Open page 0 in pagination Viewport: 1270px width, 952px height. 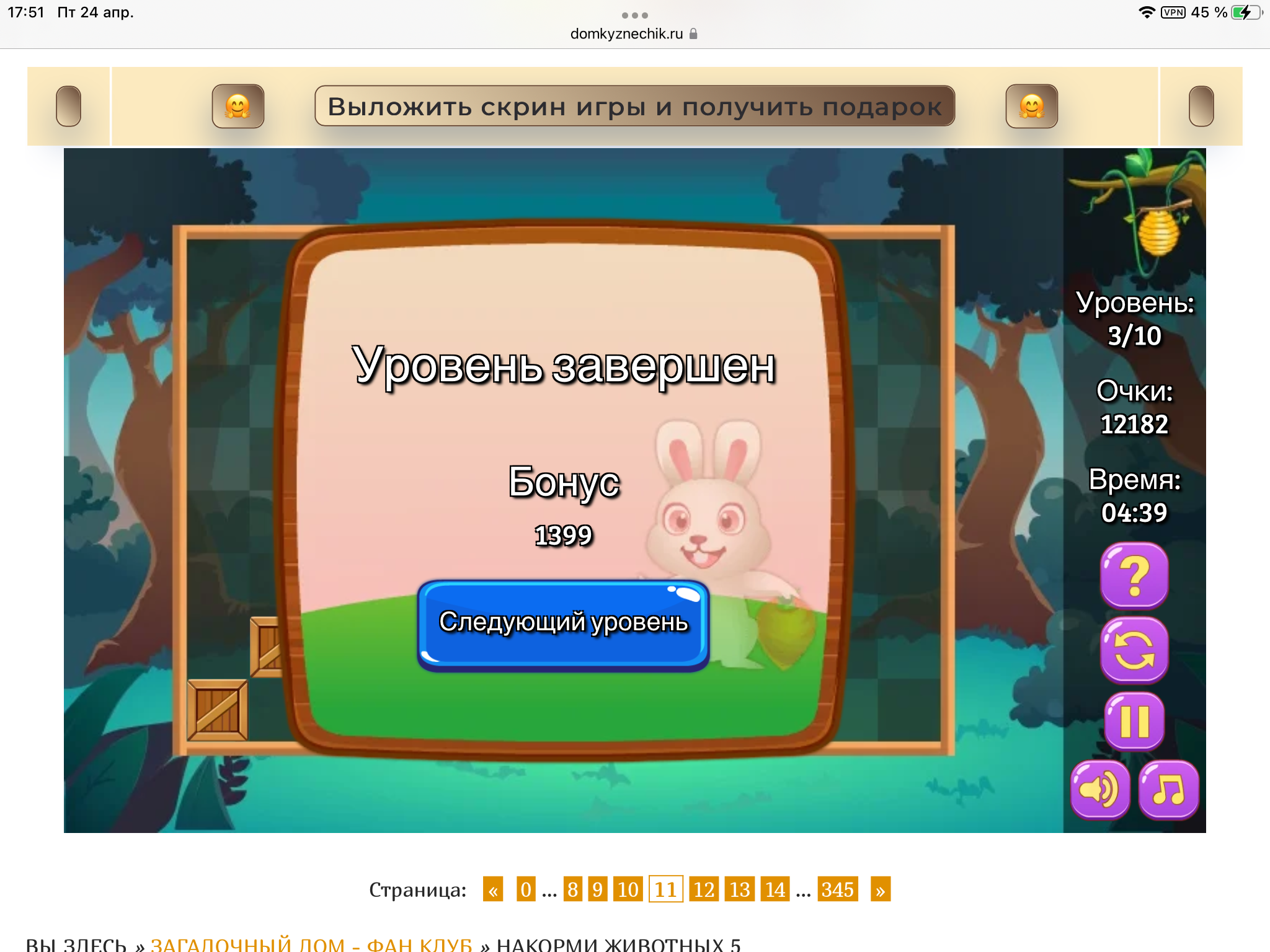(x=526, y=890)
